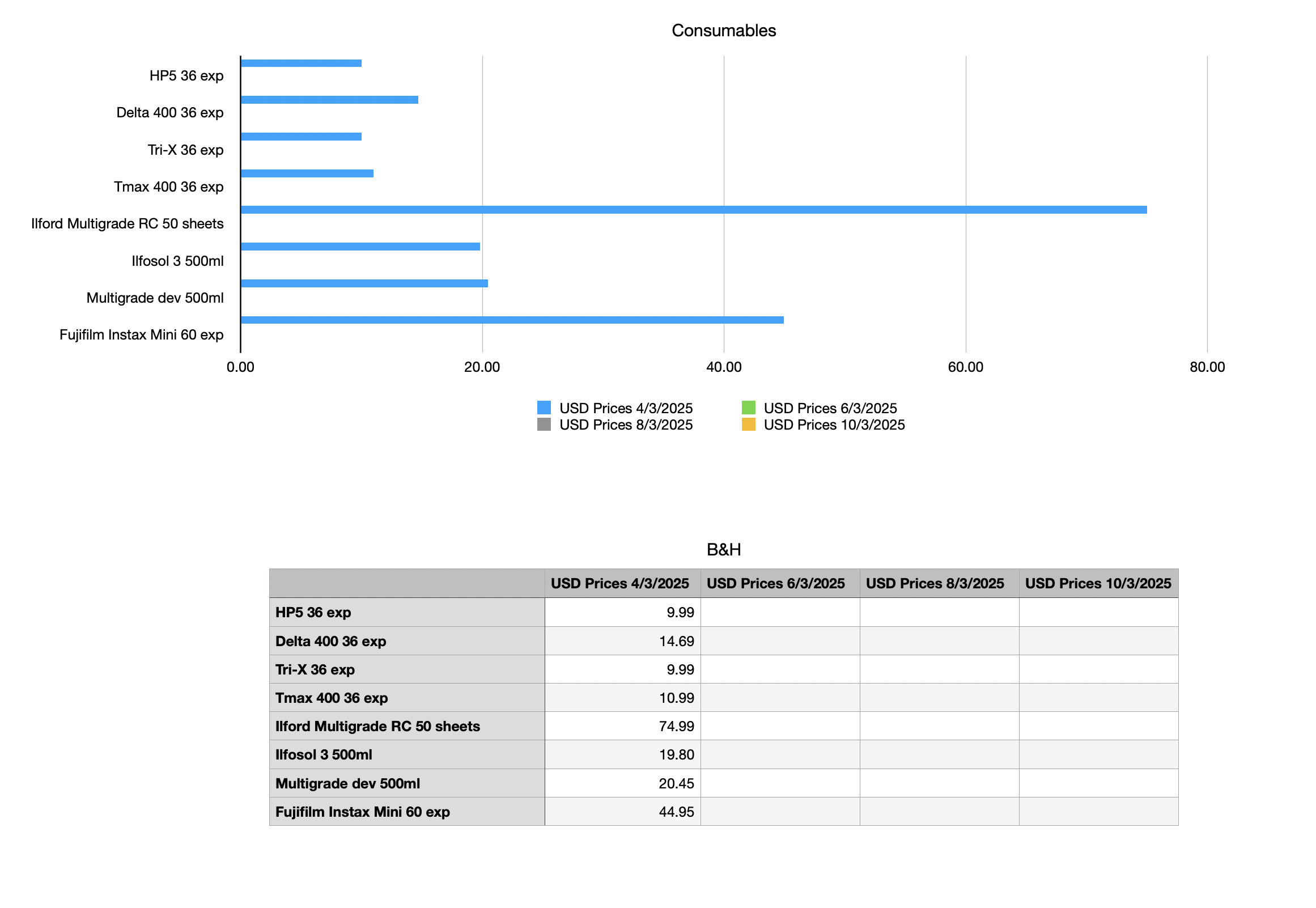Click the 19.80 price cell
The width and height of the screenshot is (1316, 908).
tap(623, 755)
